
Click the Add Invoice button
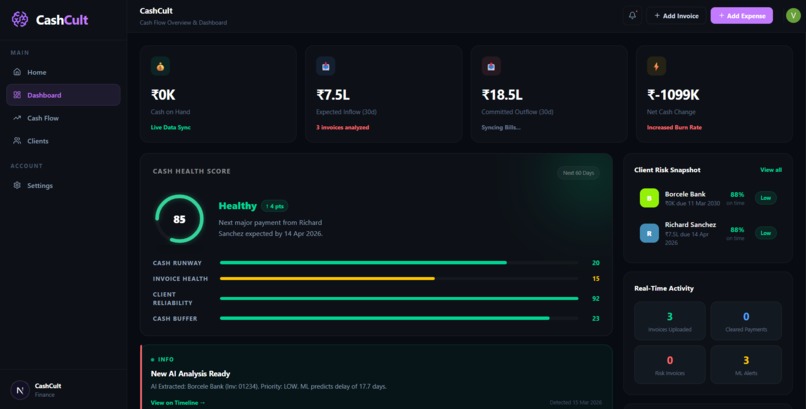[676, 15]
